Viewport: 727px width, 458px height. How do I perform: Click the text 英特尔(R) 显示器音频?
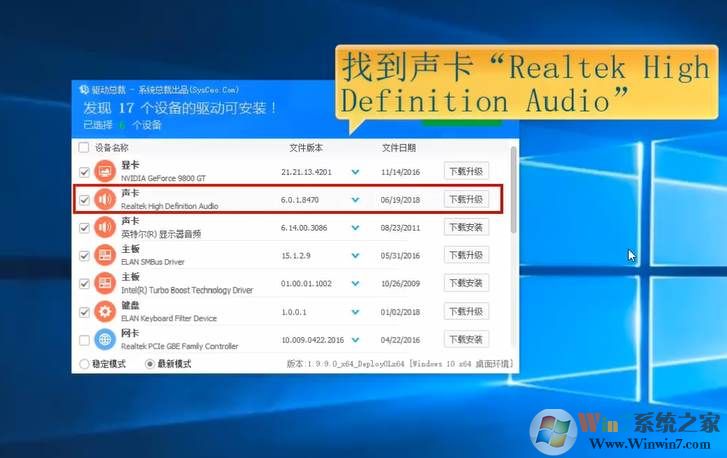click(x=161, y=234)
